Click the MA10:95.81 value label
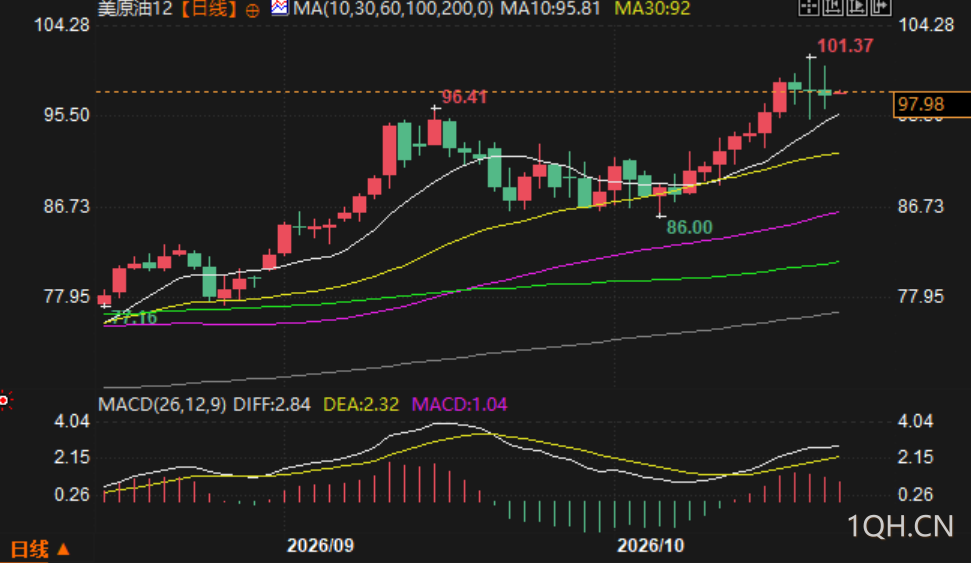Image resolution: width=971 pixels, height=563 pixels. coord(551,9)
